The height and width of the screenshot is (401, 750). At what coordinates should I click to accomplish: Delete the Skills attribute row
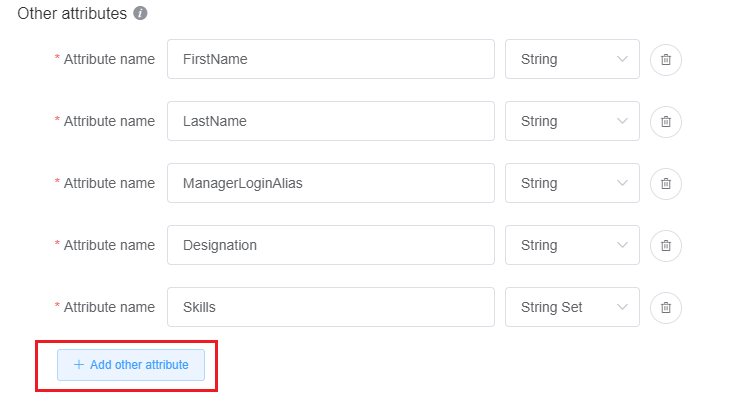tap(666, 308)
